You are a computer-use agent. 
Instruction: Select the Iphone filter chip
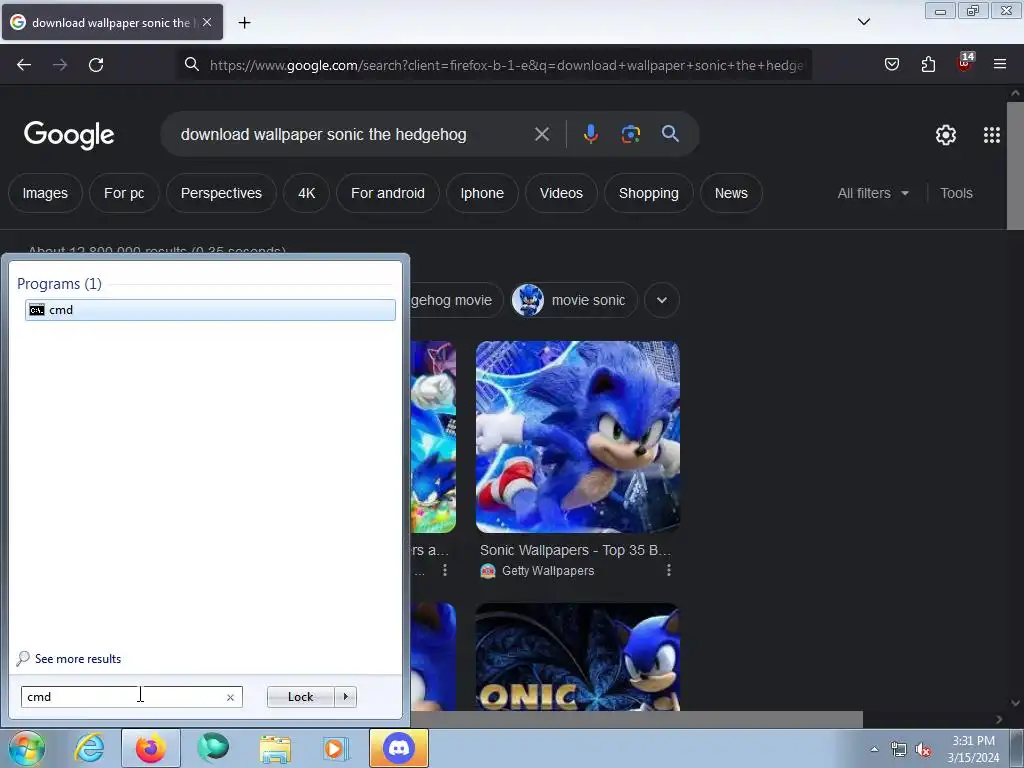(482, 193)
